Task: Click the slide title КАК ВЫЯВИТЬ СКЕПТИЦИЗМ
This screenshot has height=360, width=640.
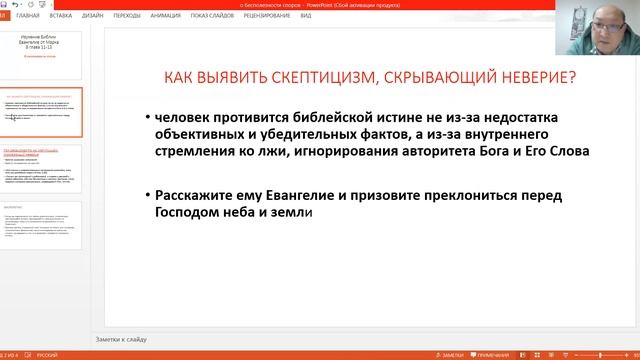Action: tap(370, 78)
